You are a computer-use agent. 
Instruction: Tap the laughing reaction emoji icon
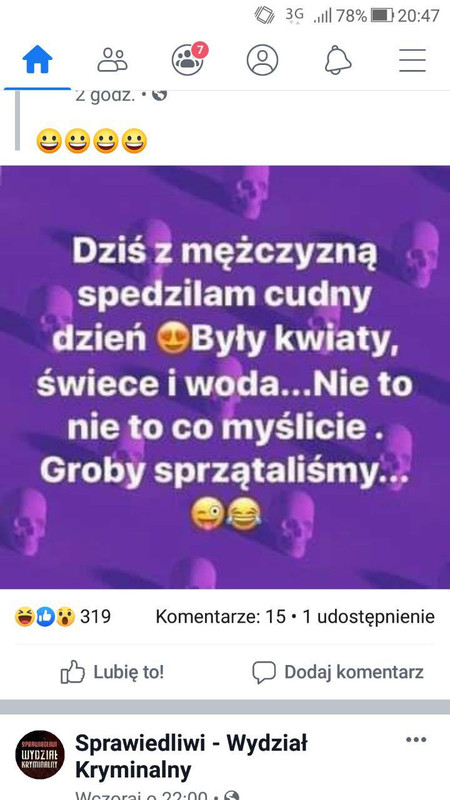[24, 617]
